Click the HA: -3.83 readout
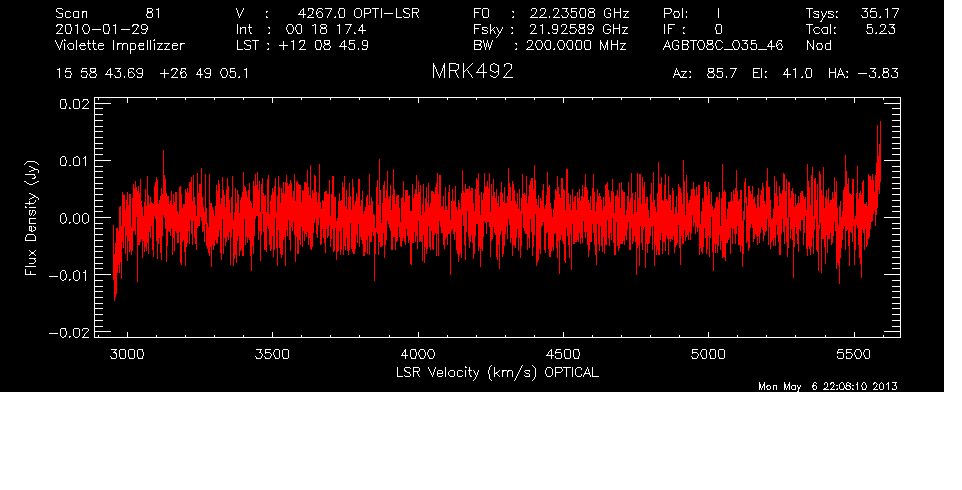This screenshot has width=962, height=490. tap(863, 74)
